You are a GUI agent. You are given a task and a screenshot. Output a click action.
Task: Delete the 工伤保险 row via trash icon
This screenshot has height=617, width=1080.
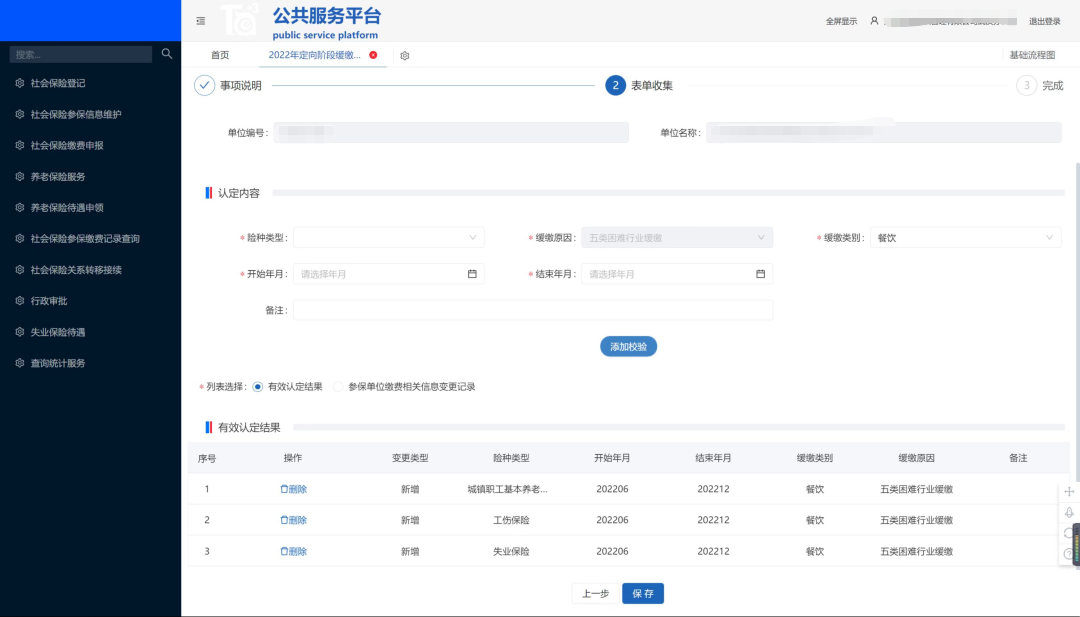click(x=293, y=519)
